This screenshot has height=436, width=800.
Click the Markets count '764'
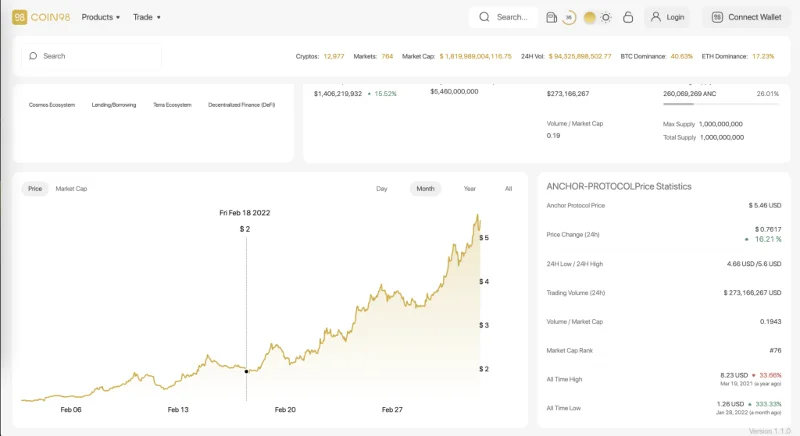coord(387,57)
